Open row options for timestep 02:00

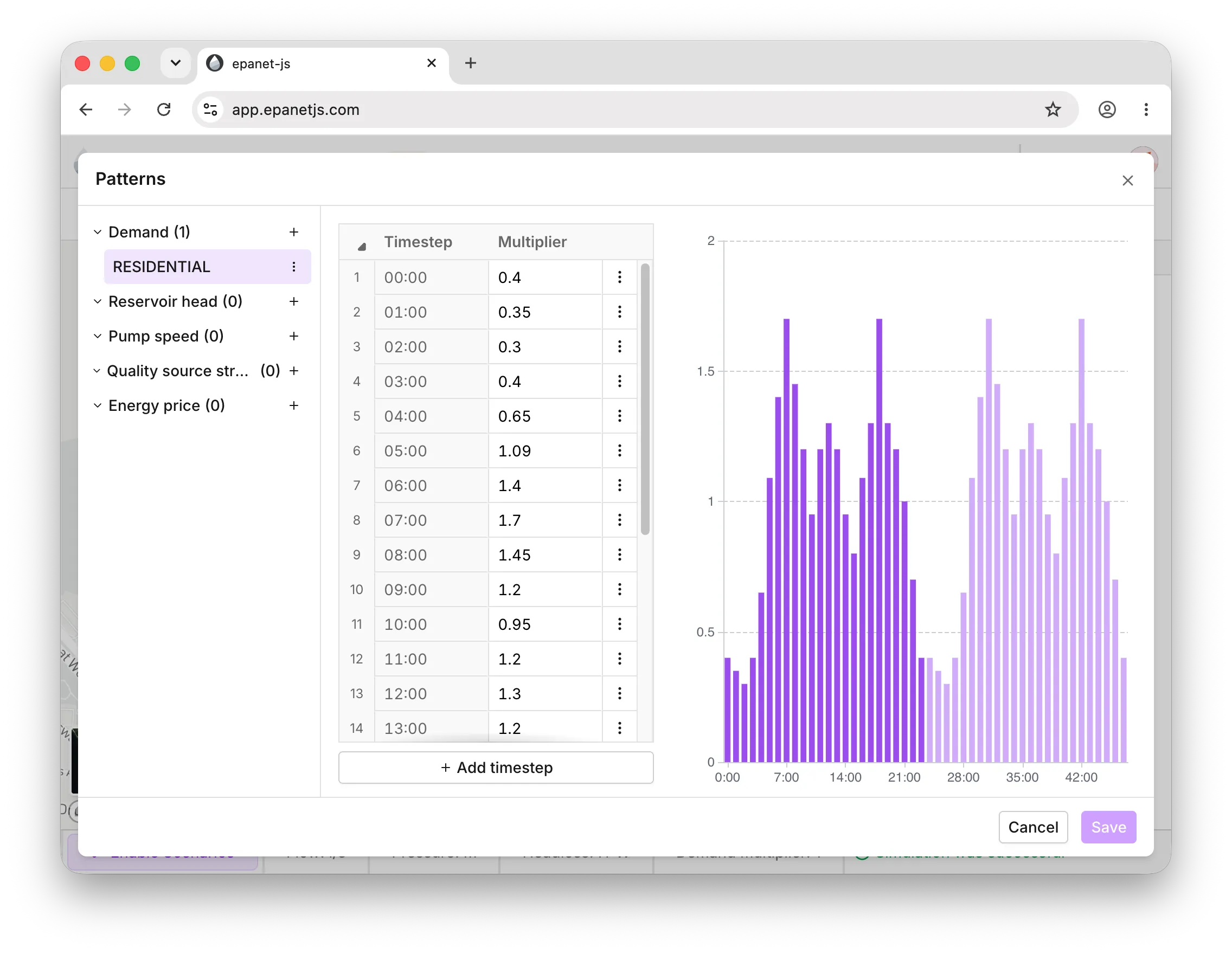pos(619,346)
